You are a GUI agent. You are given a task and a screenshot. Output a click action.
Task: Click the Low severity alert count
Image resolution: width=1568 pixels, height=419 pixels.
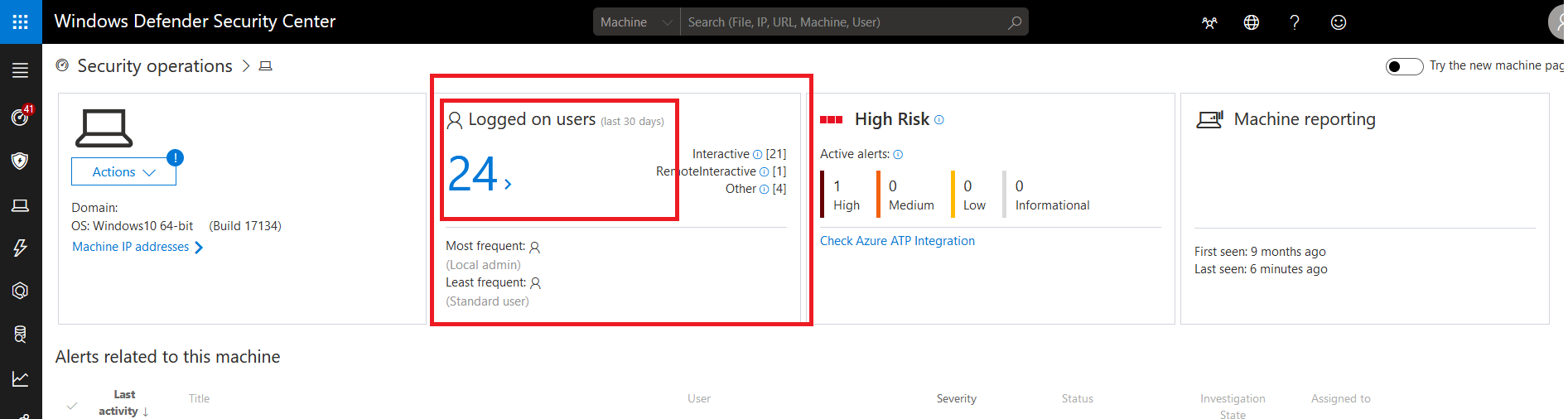click(x=967, y=186)
